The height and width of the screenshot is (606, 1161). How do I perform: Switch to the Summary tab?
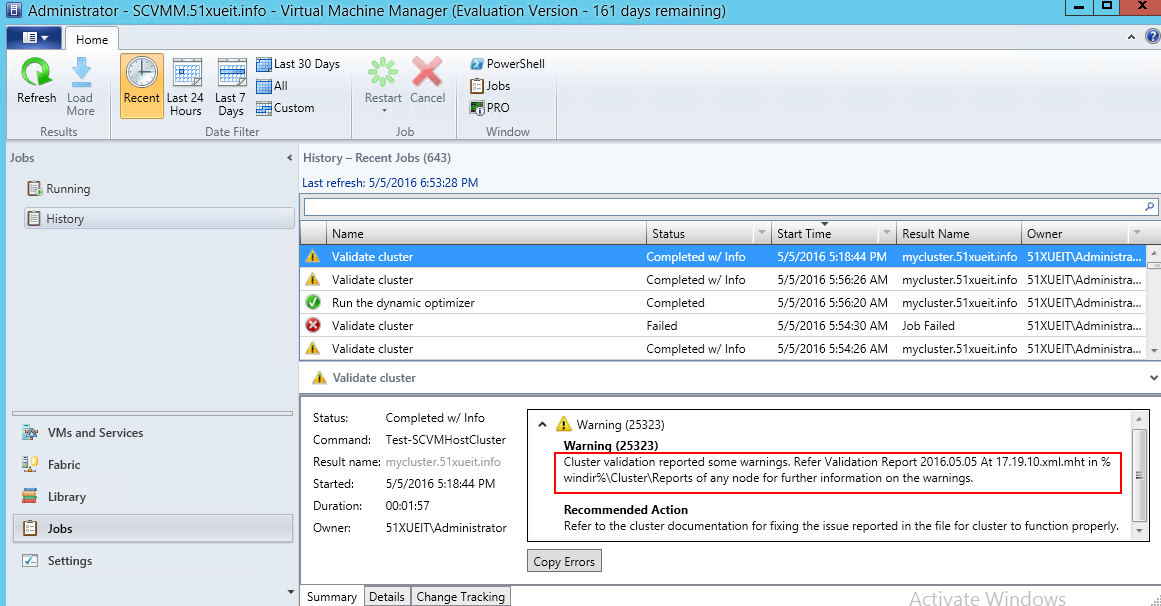point(332,596)
